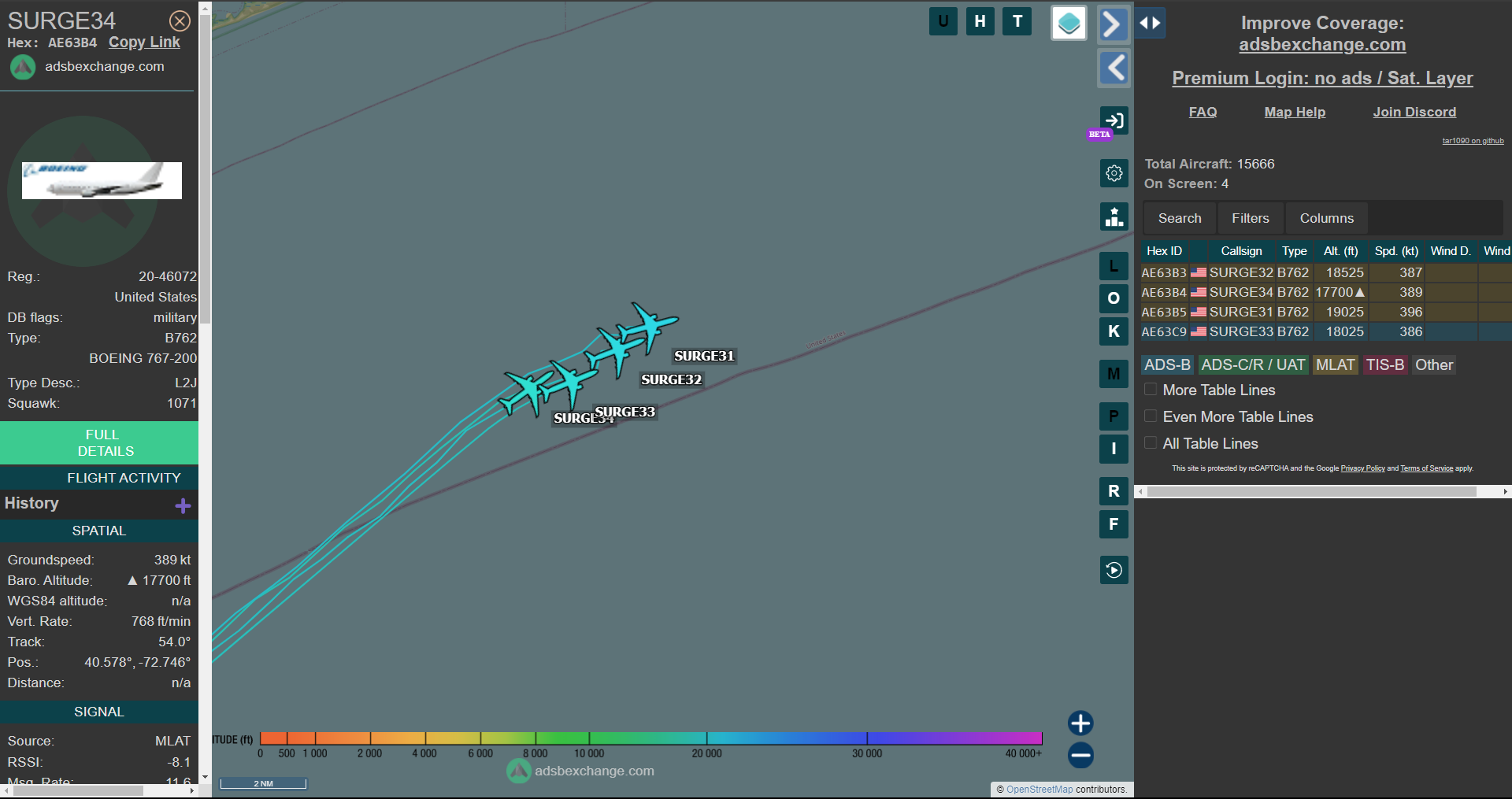
Task: Open the FAQ link
Action: point(1203,112)
